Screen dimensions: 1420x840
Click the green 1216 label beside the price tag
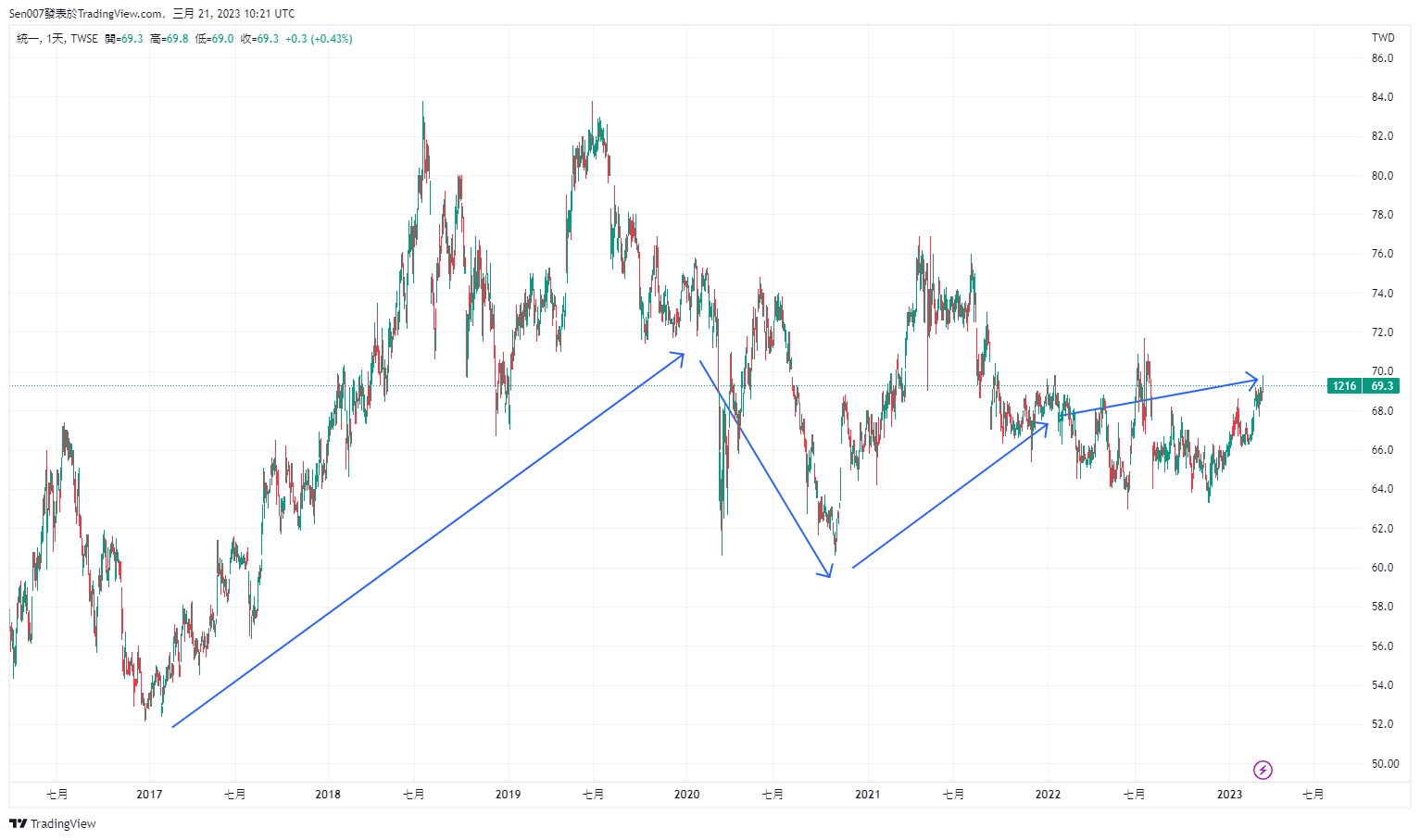tap(1344, 386)
